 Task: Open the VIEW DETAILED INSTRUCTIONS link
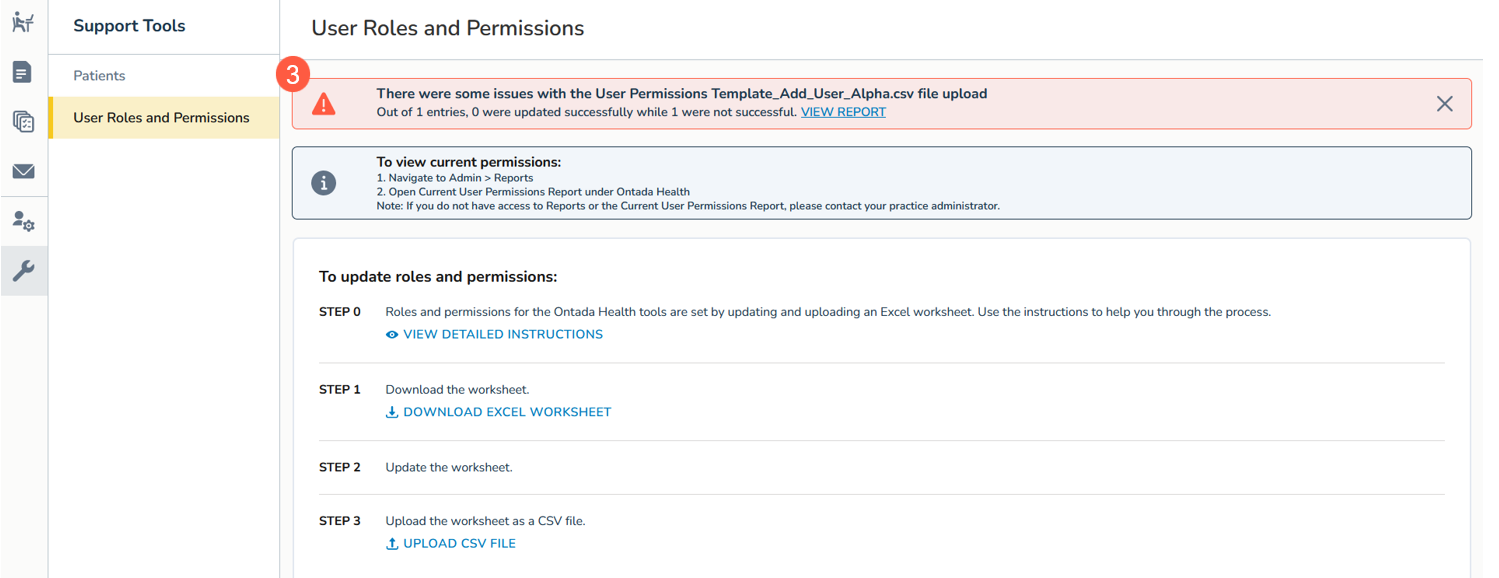click(x=502, y=335)
